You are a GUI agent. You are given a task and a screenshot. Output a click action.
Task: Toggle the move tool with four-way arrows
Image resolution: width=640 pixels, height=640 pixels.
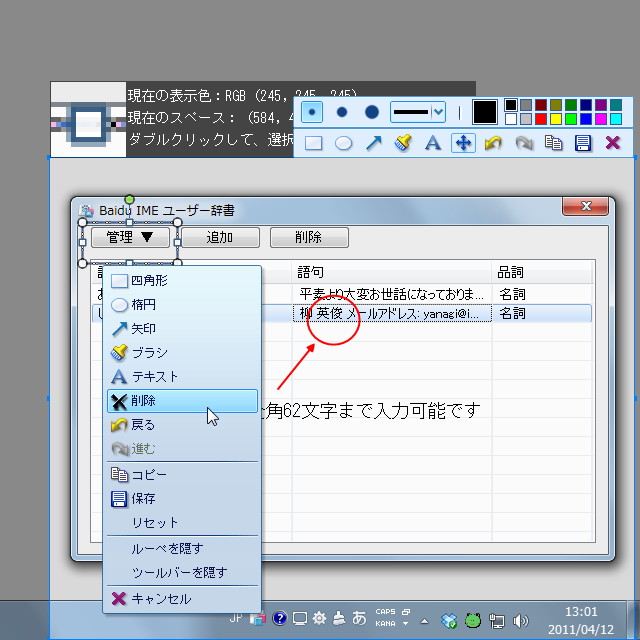pos(463,143)
